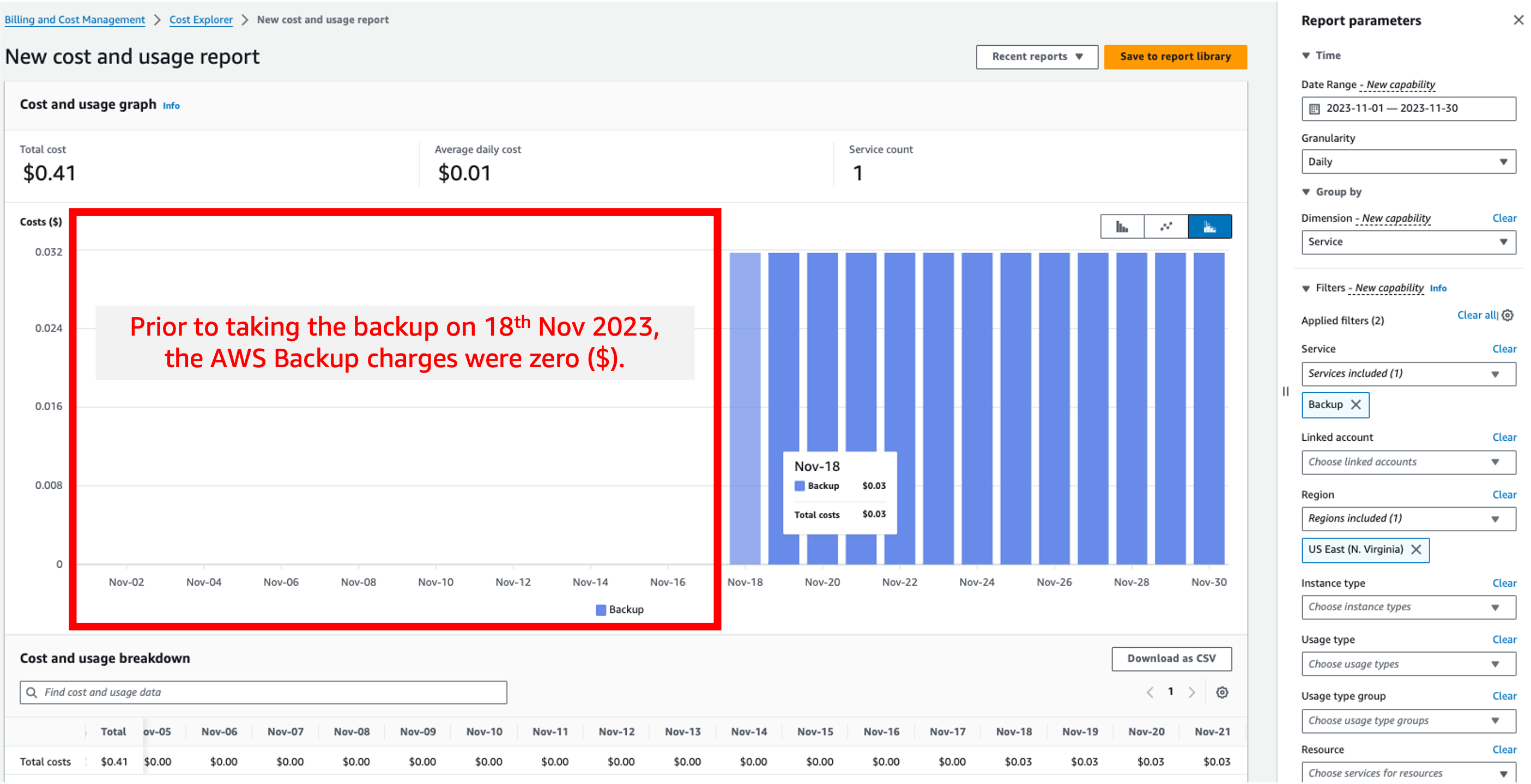Open the breakdown table settings gear
The width and height of the screenshot is (1531, 784).
click(1223, 692)
